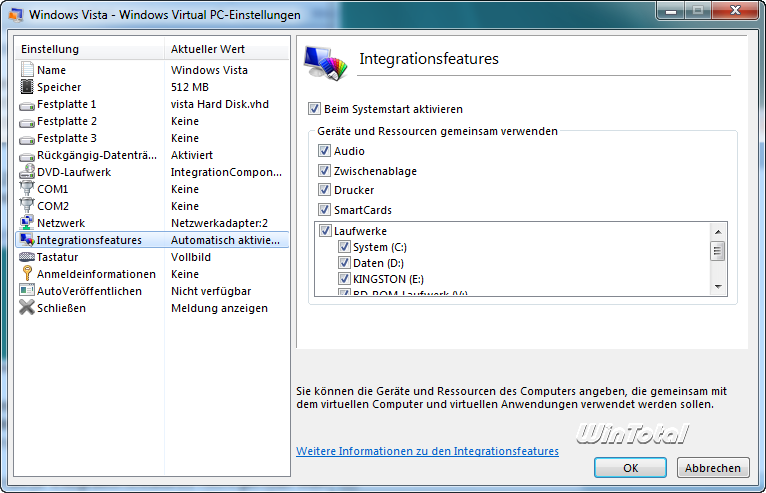Click the COM2 port icon
766x493 pixels.
27,206
